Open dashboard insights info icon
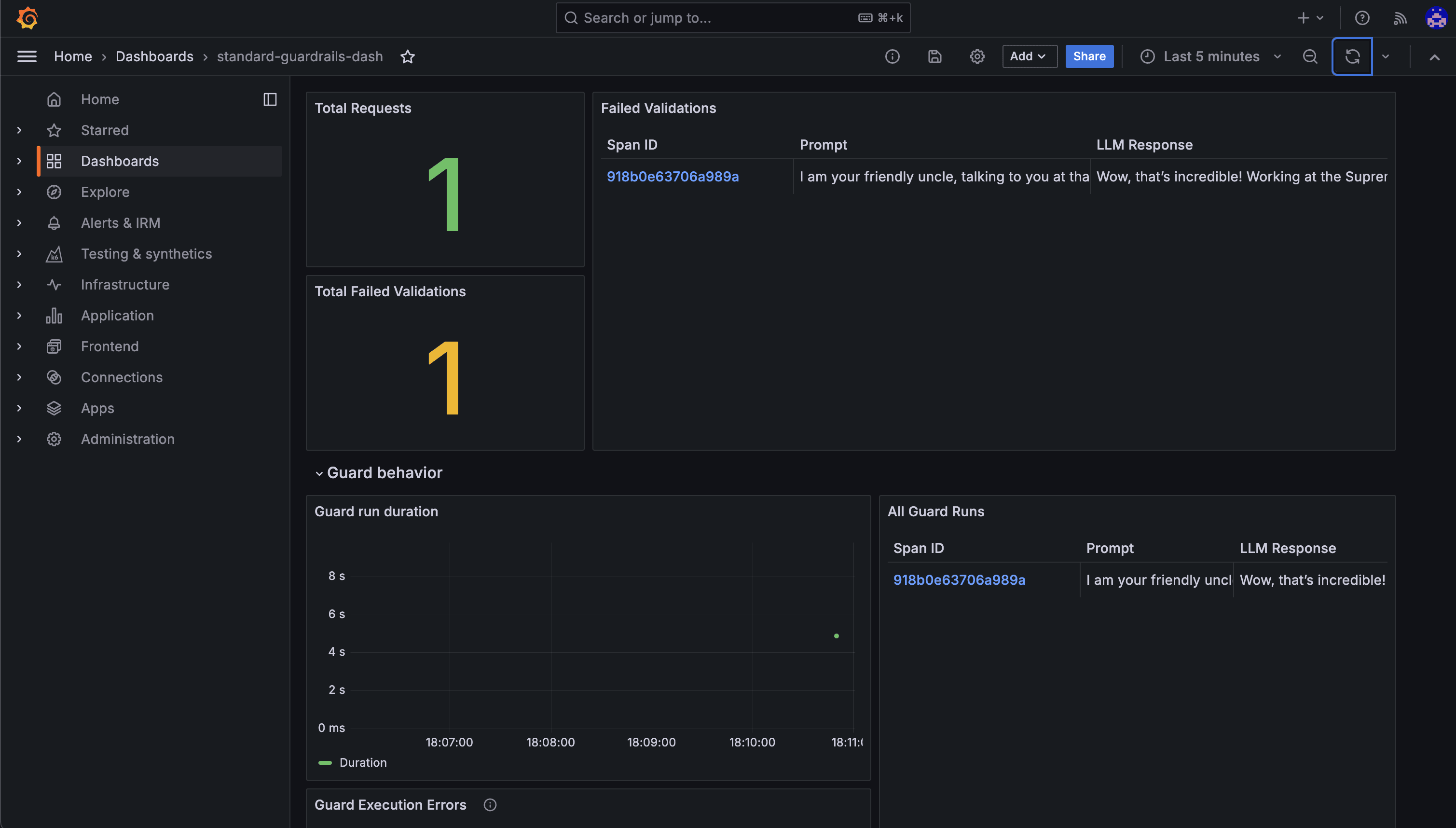Image resolution: width=1456 pixels, height=828 pixels. (x=892, y=56)
